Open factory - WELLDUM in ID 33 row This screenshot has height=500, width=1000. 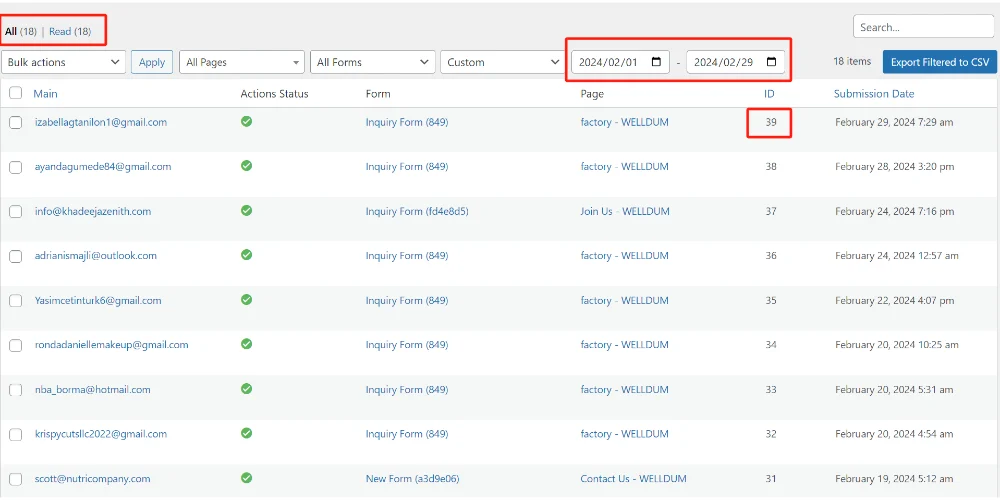click(x=624, y=389)
